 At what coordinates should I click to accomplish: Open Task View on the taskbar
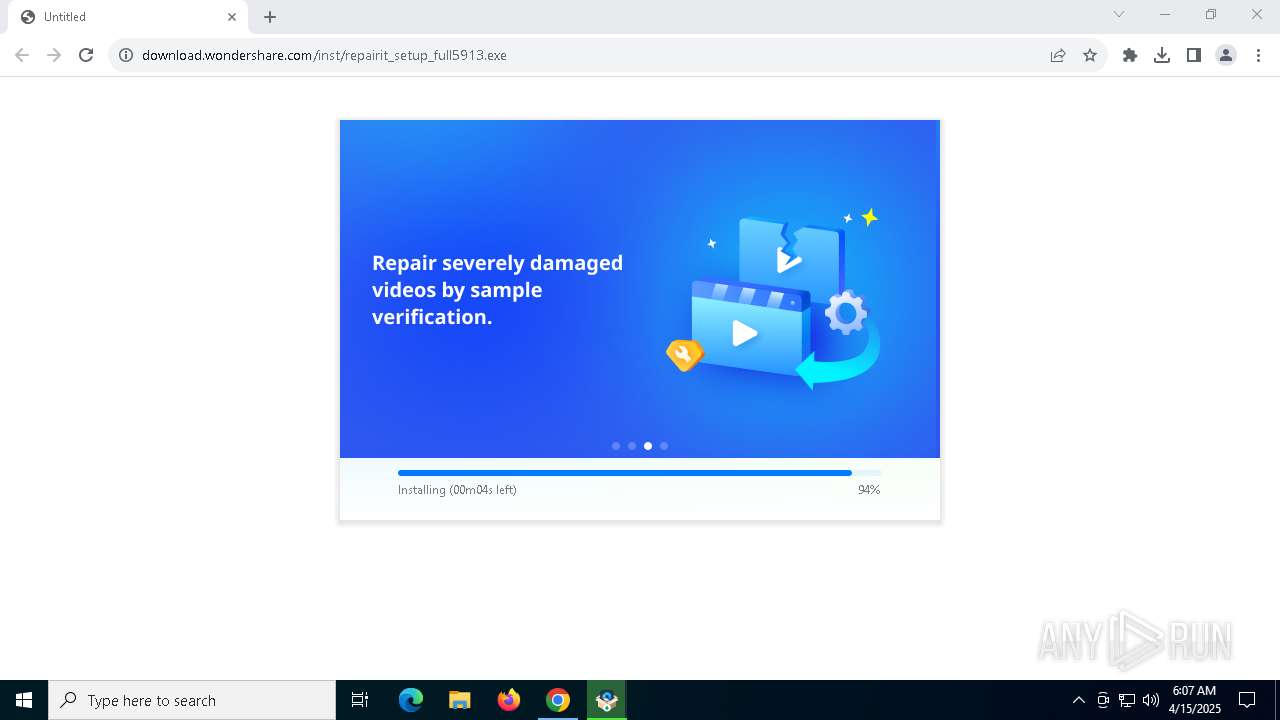(x=360, y=700)
